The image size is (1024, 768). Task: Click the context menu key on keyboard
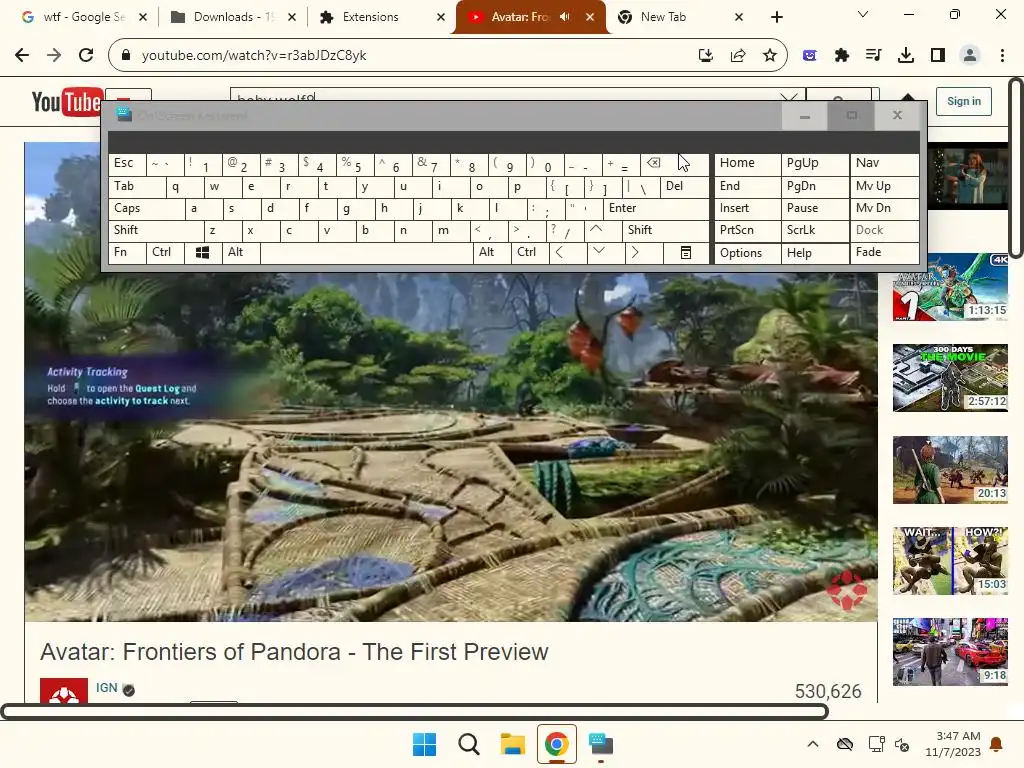click(x=686, y=253)
